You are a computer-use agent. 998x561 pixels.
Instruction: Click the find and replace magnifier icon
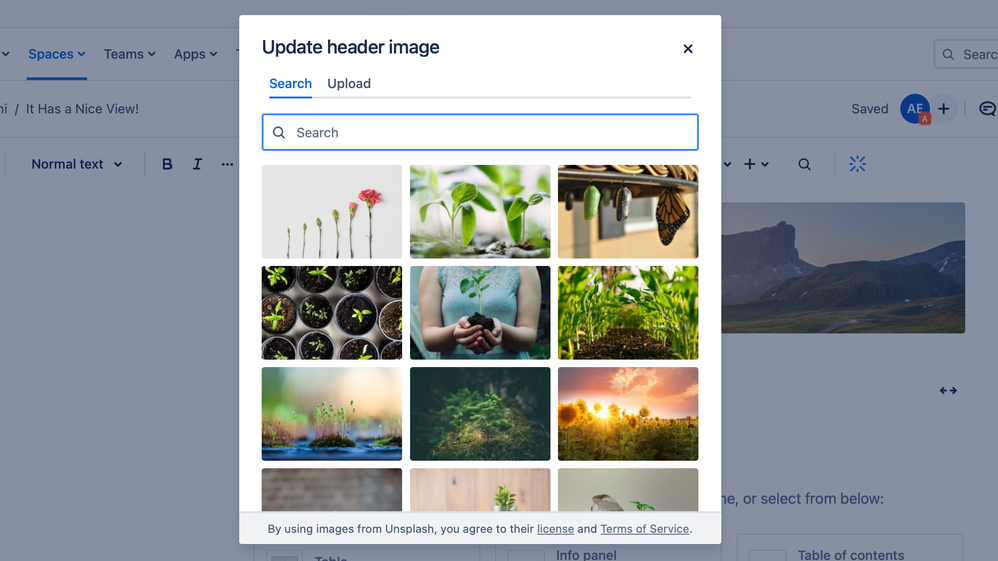click(x=805, y=164)
